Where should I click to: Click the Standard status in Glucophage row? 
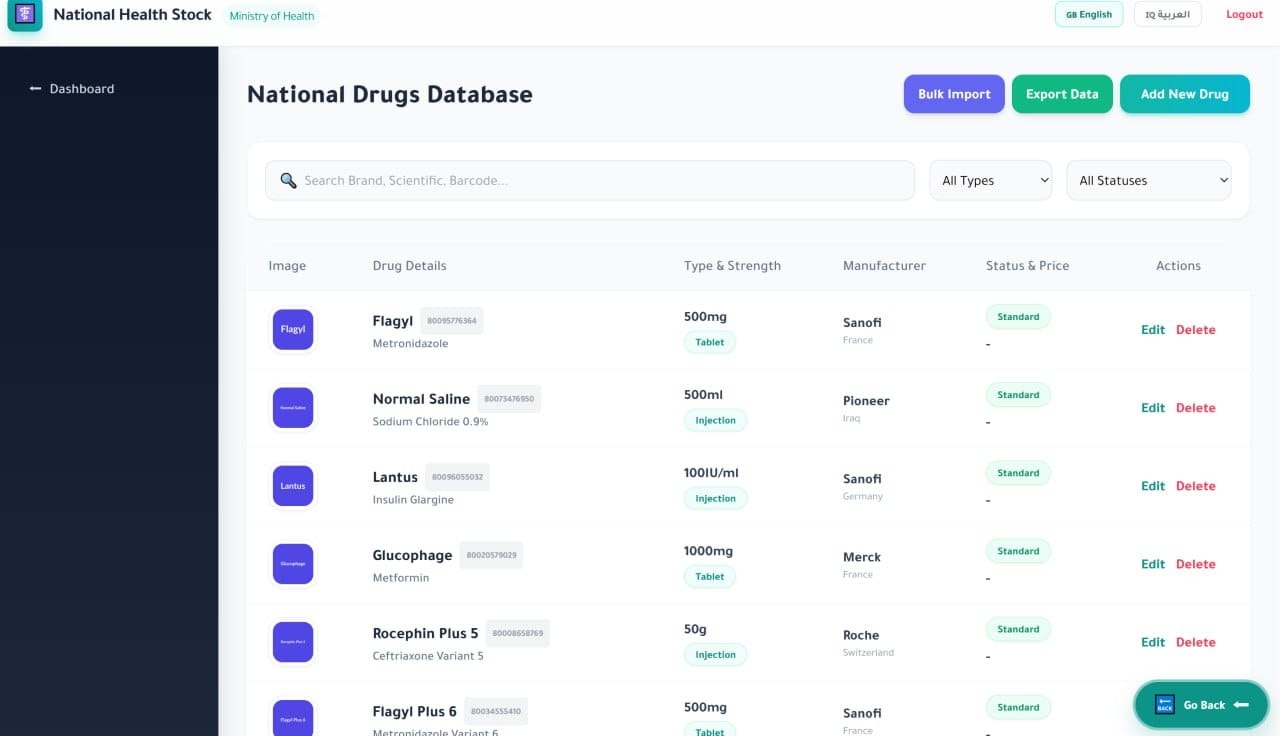tap(1018, 551)
